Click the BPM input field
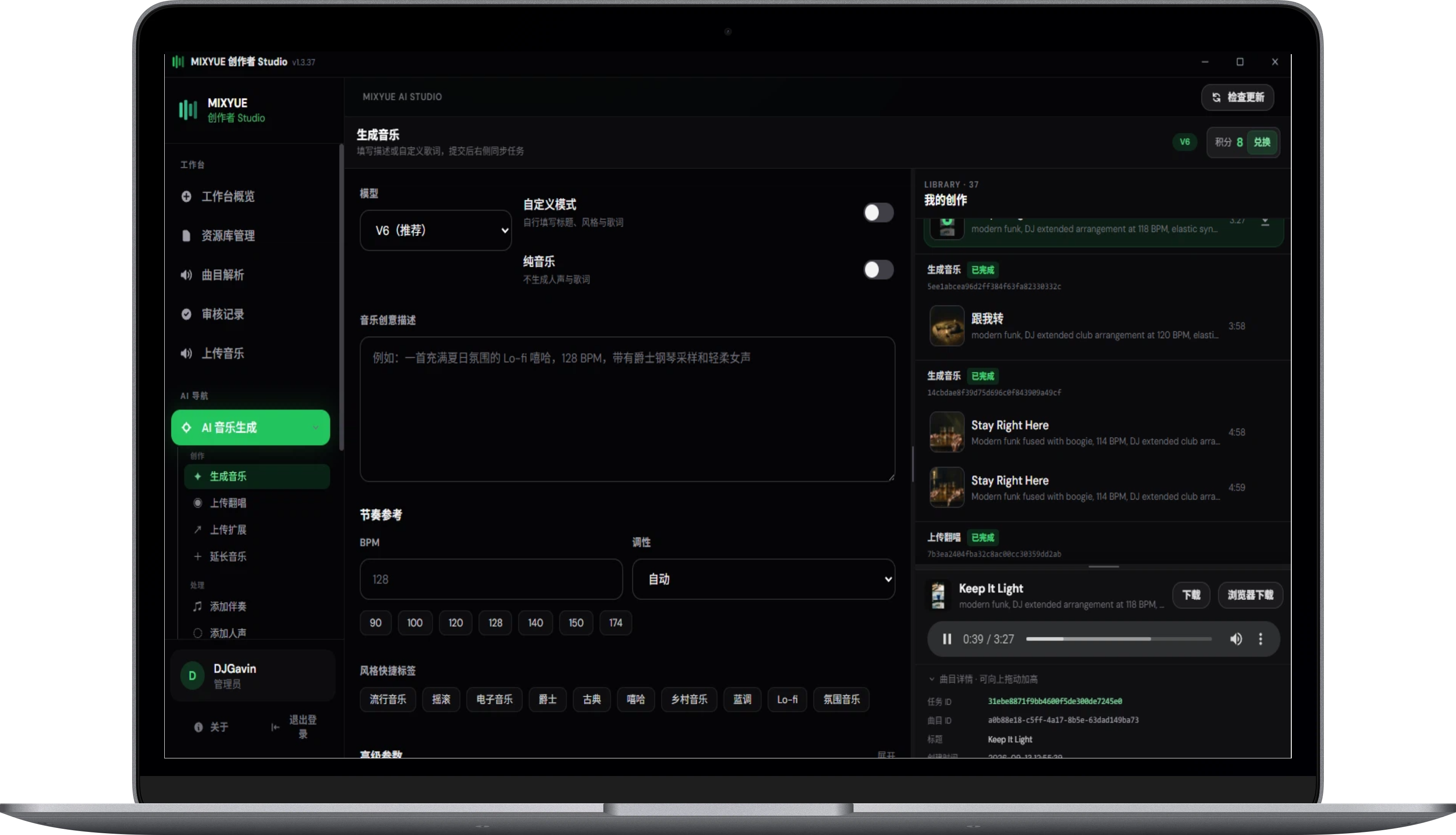The image size is (1456, 835). pos(491,579)
